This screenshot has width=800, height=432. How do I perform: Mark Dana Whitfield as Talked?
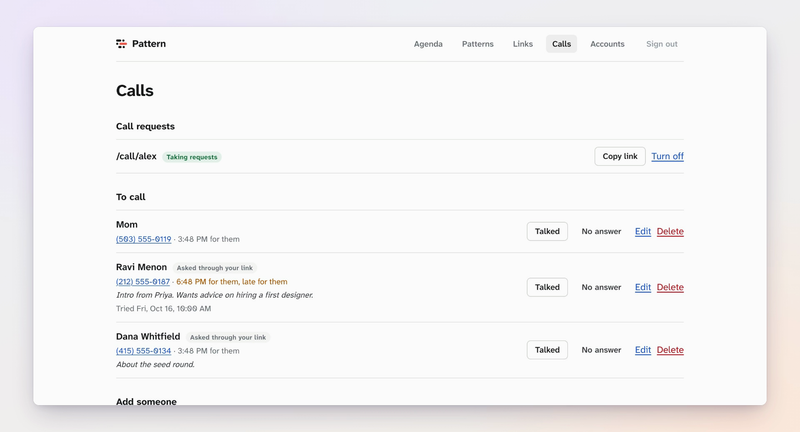[547, 350]
